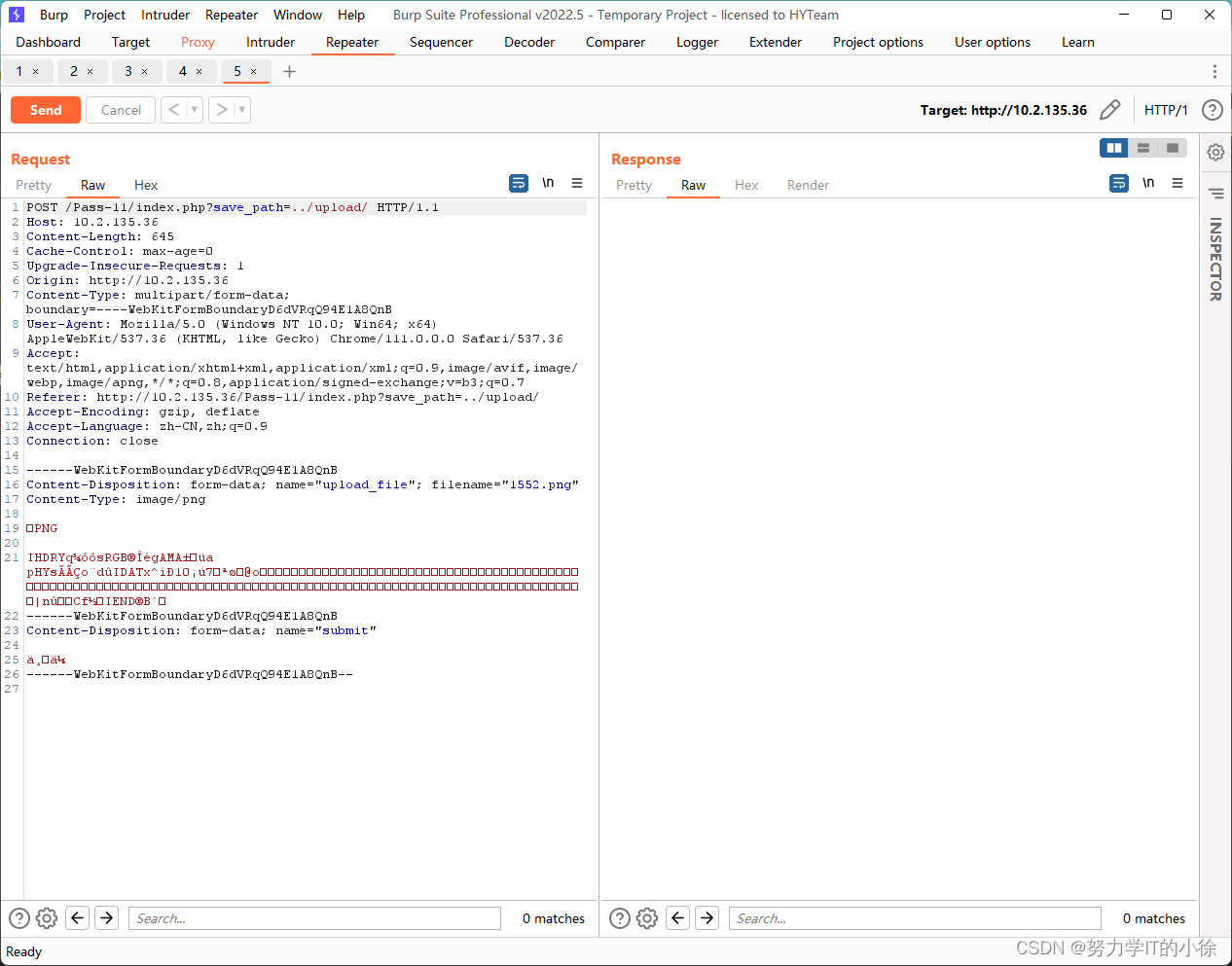Click Response search help icon
This screenshot has width=1232, height=966.
(x=620, y=918)
